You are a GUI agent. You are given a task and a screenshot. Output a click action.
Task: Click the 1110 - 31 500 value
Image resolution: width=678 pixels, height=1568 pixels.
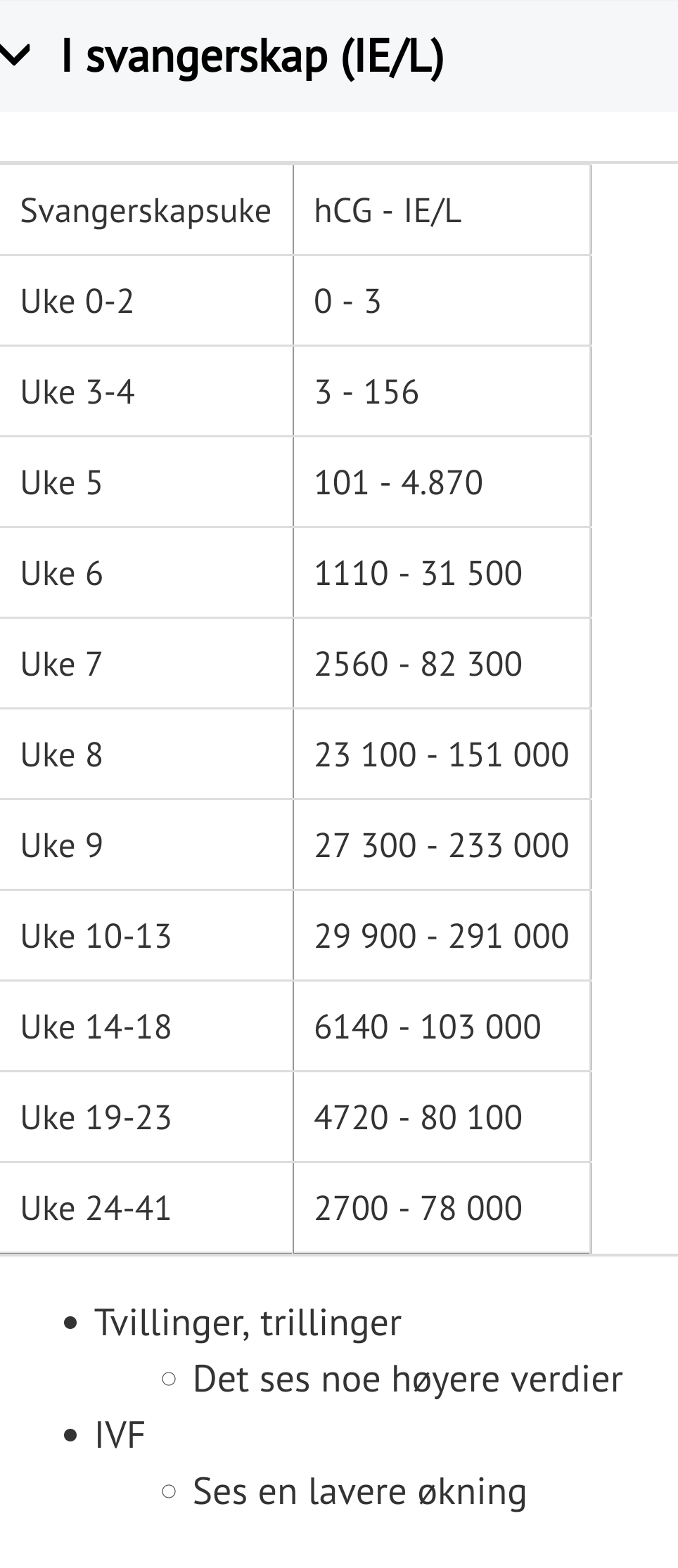[x=418, y=574]
